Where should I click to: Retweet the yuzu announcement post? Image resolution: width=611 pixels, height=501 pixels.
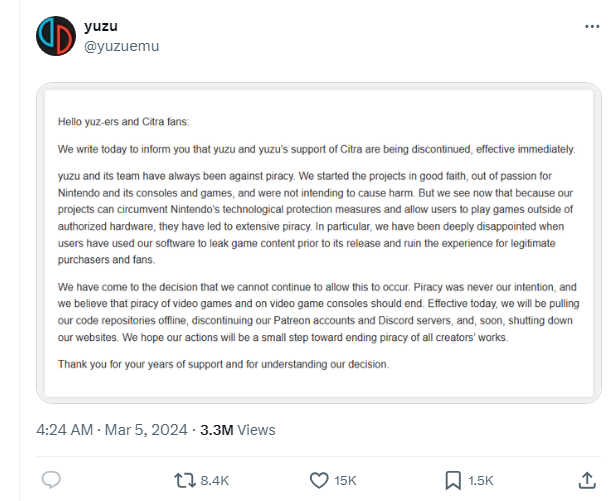point(185,480)
